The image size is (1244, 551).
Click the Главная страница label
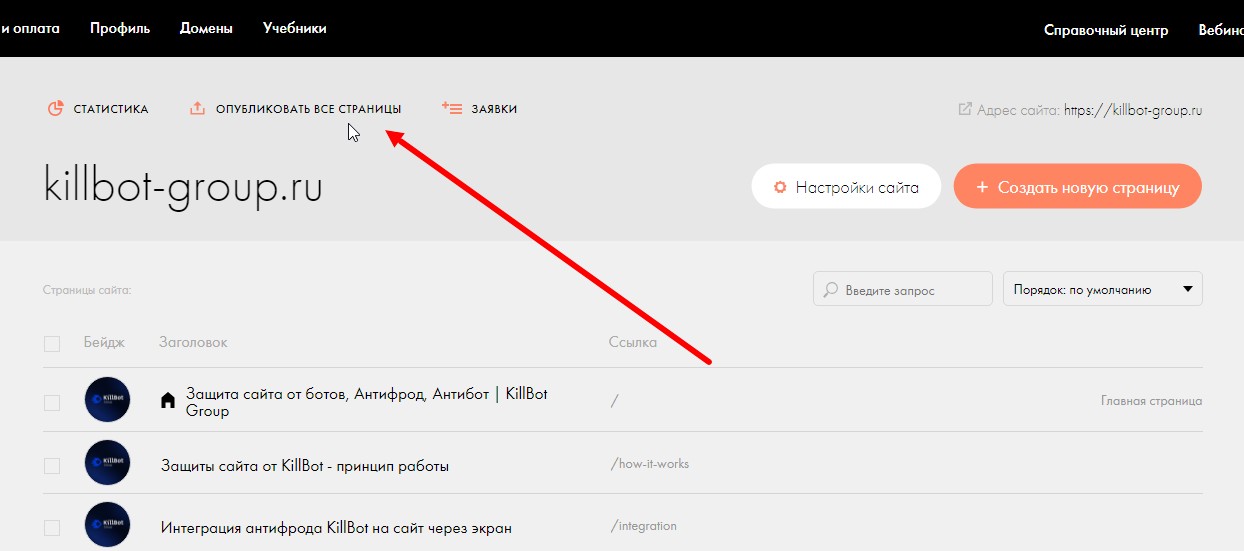tap(1151, 401)
